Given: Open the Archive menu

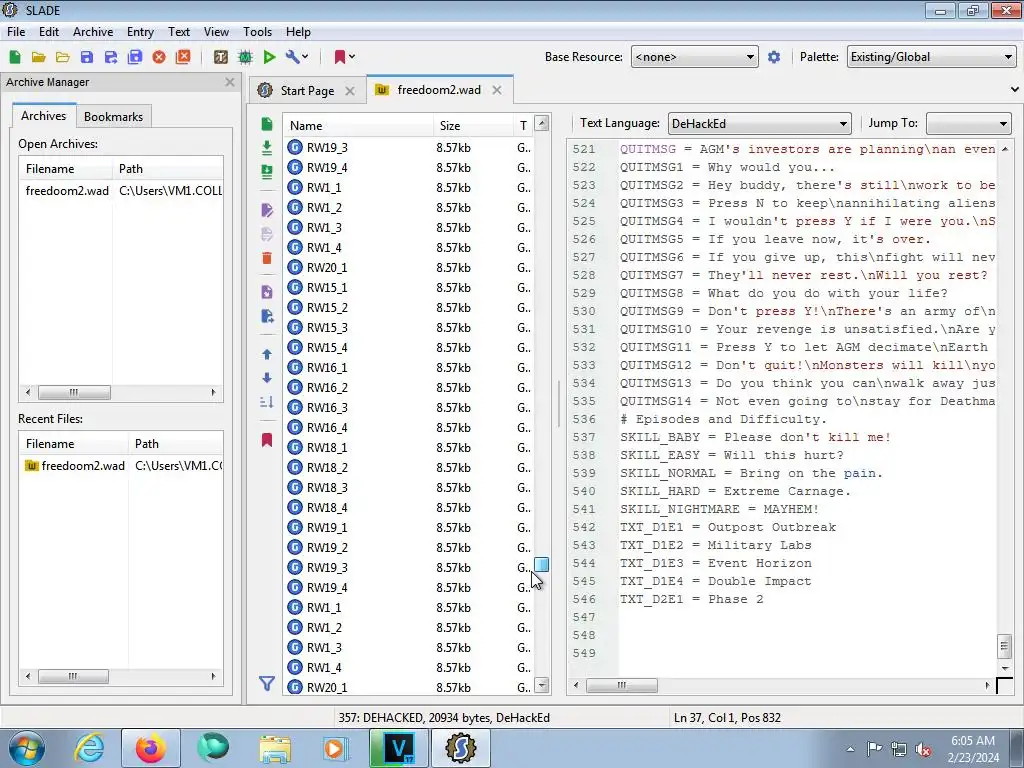Looking at the screenshot, I should (x=93, y=31).
